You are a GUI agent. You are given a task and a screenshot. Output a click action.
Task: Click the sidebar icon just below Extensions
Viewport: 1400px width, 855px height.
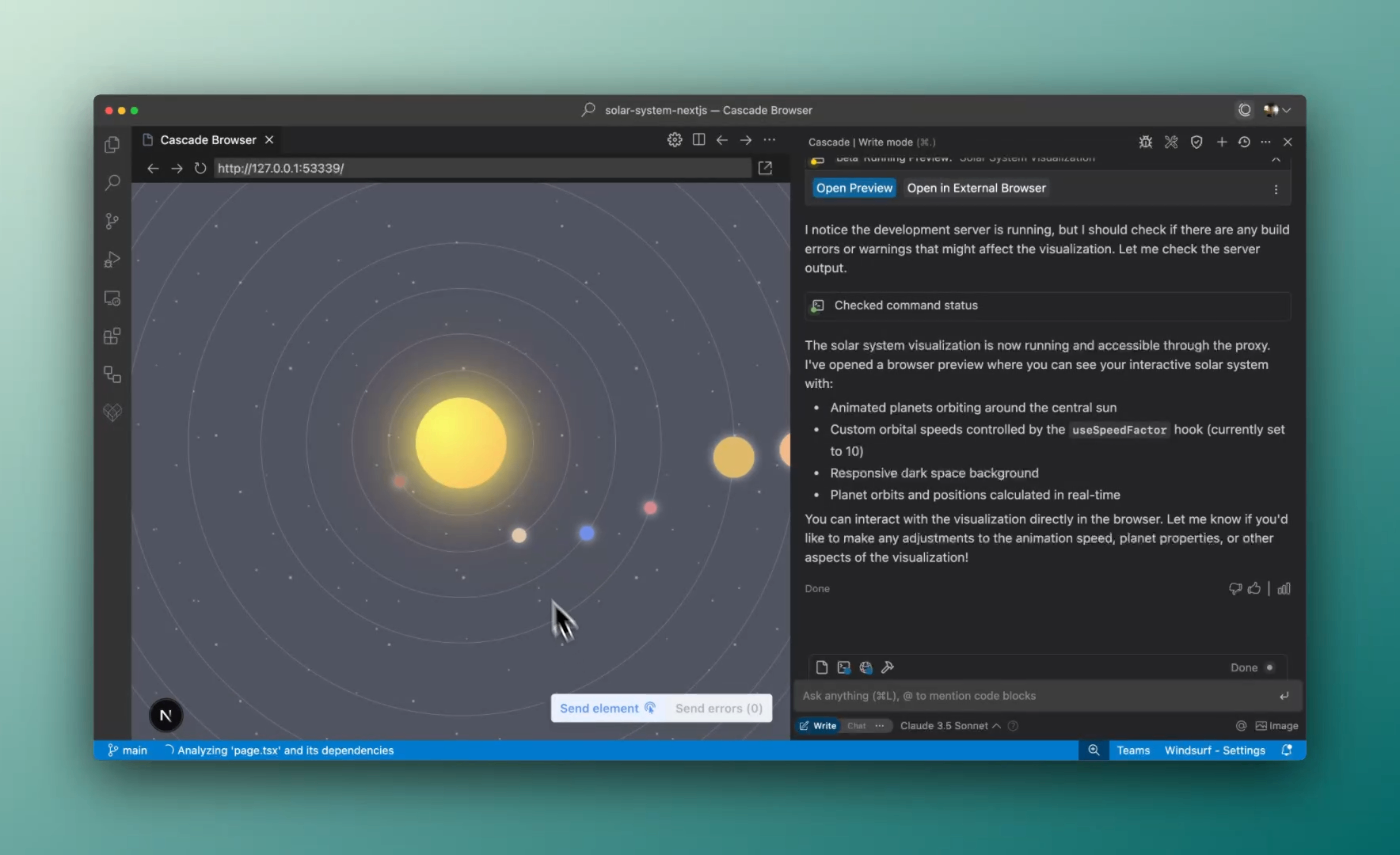click(x=112, y=374)
